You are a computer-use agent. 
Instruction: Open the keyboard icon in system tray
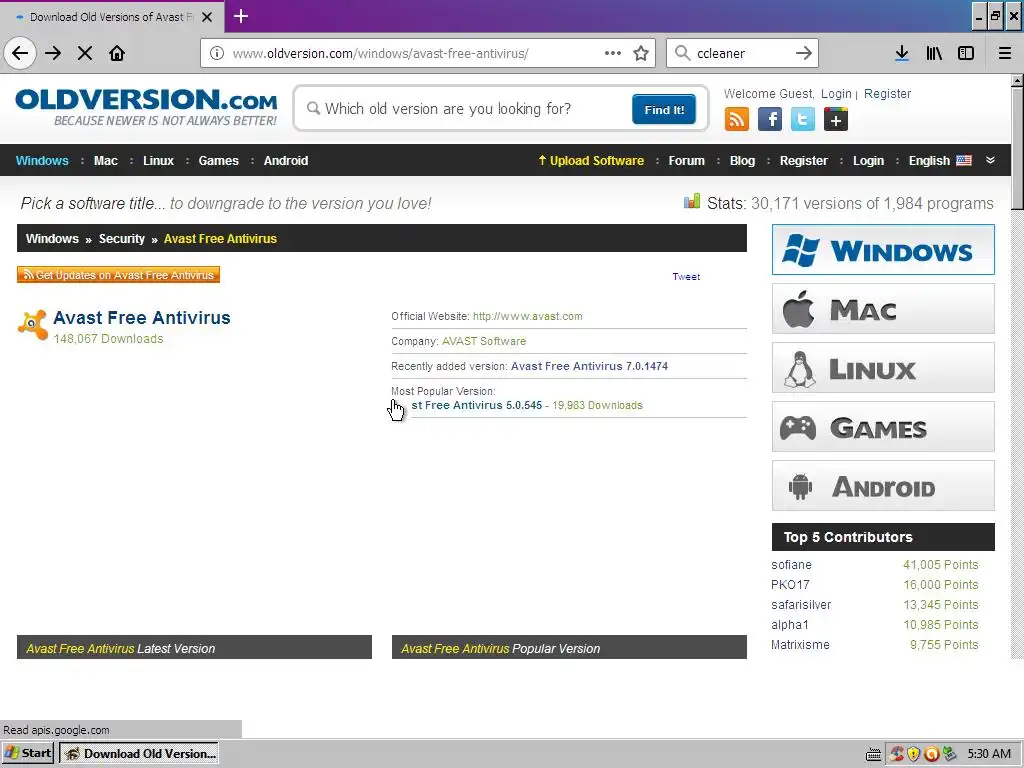point(873,754)
